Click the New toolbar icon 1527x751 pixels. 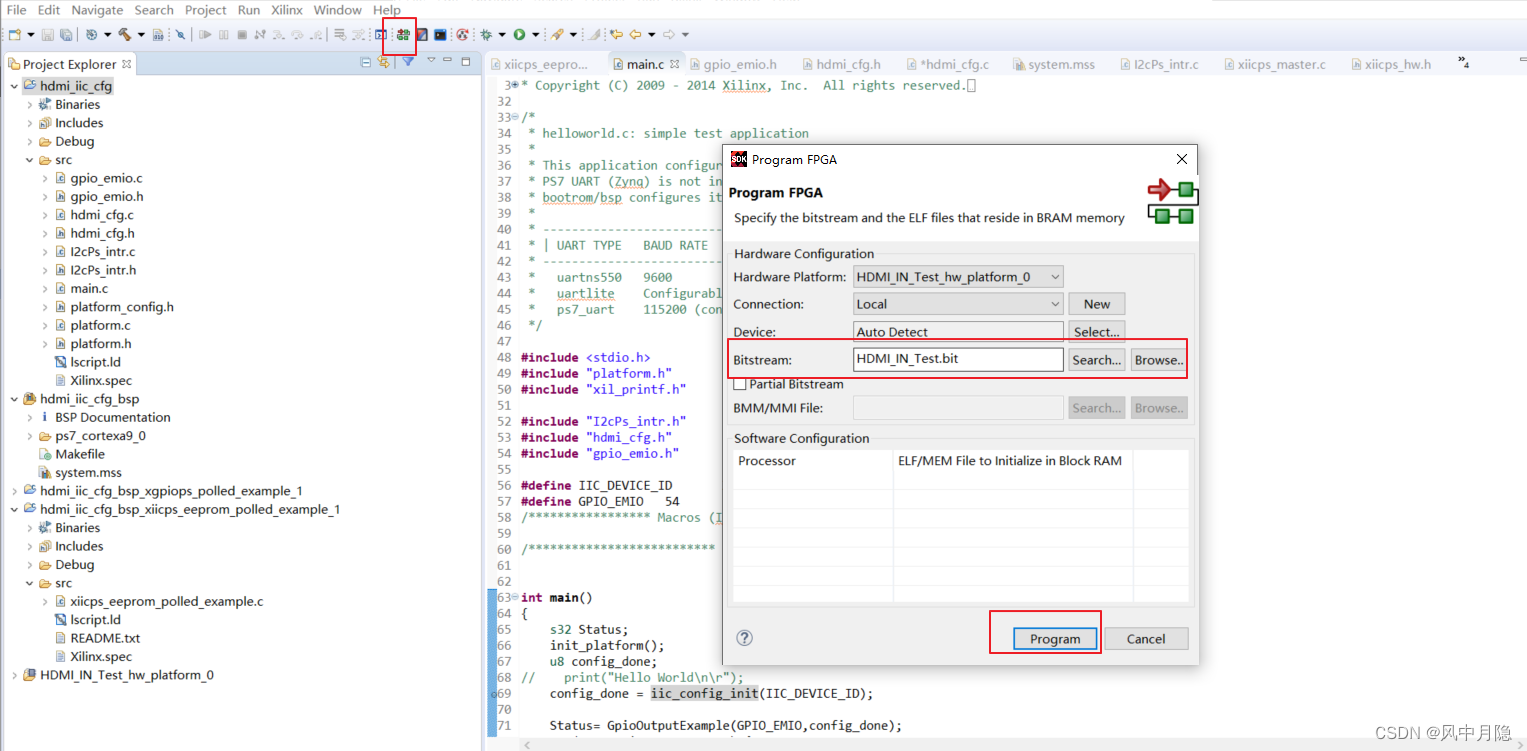click(15, 34)
